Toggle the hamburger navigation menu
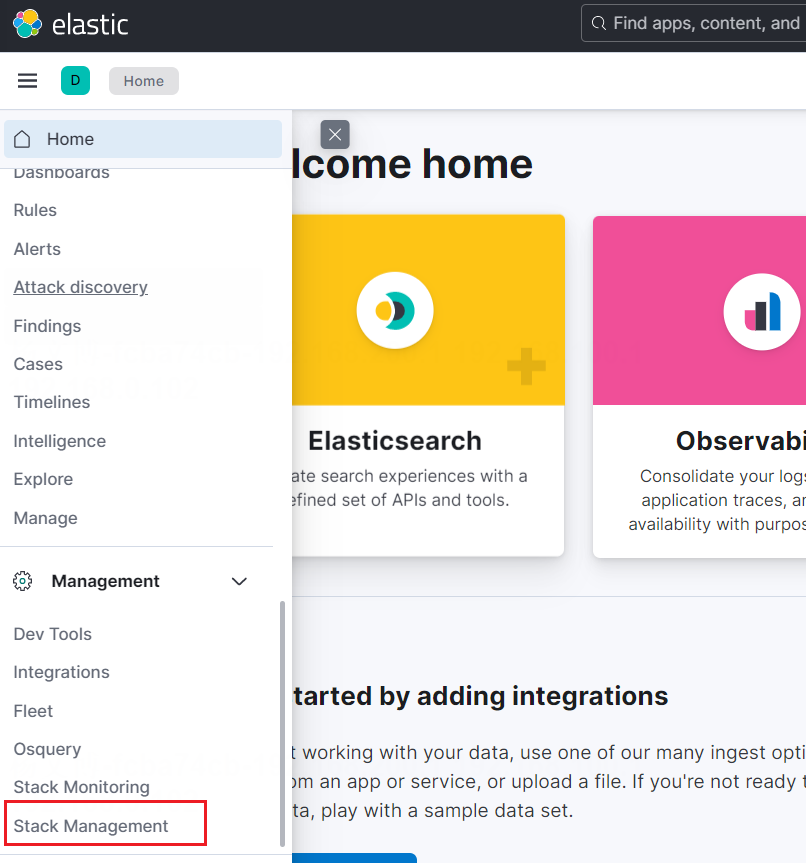 (x=28, y=81)
